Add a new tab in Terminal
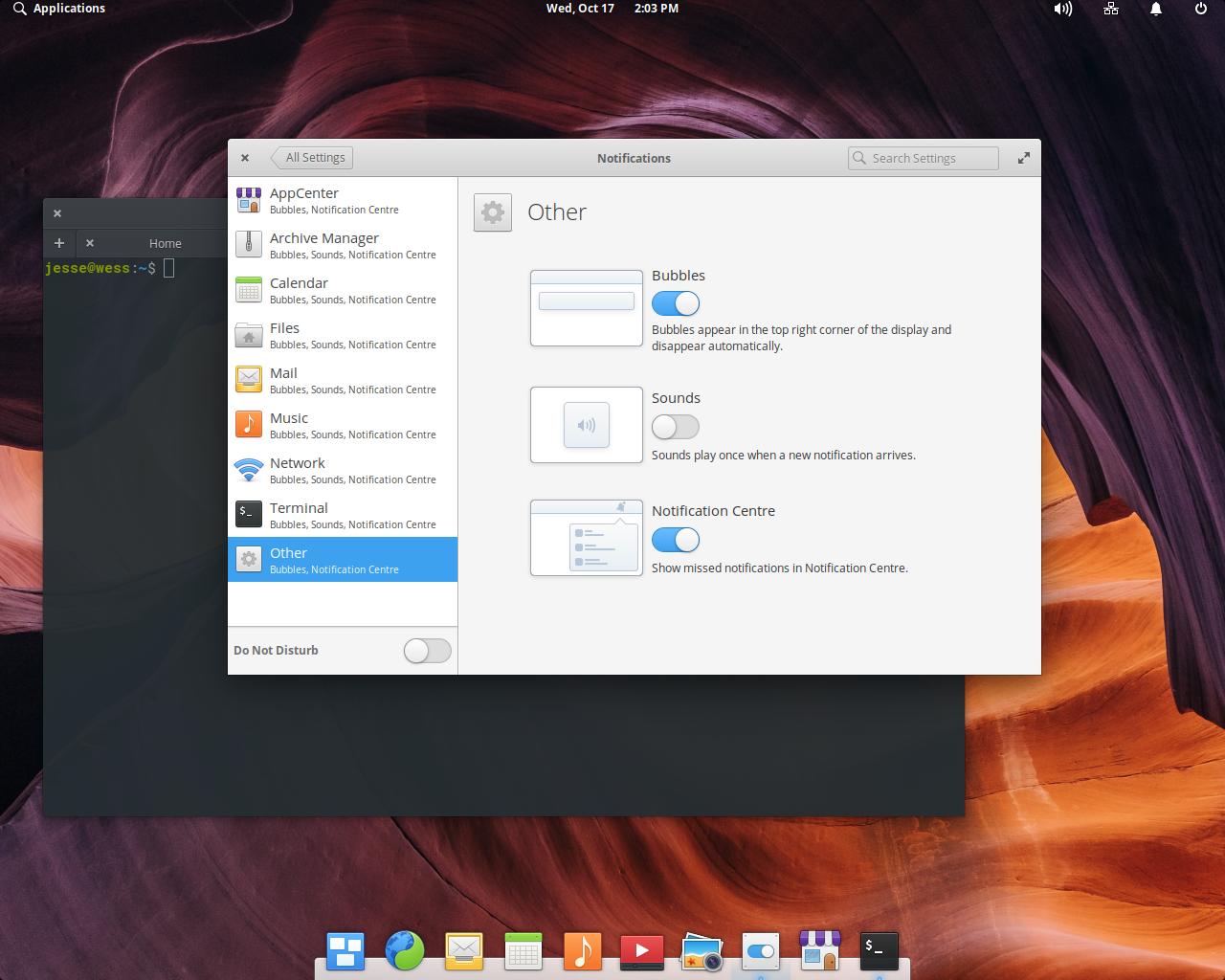Screen dimensions: 1225x980 coord(59,243)
